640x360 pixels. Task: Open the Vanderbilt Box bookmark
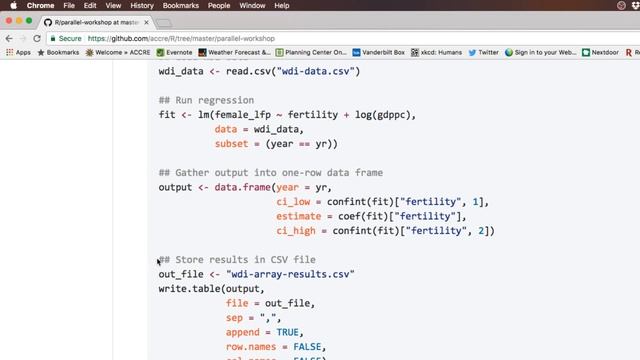point(378,52)
